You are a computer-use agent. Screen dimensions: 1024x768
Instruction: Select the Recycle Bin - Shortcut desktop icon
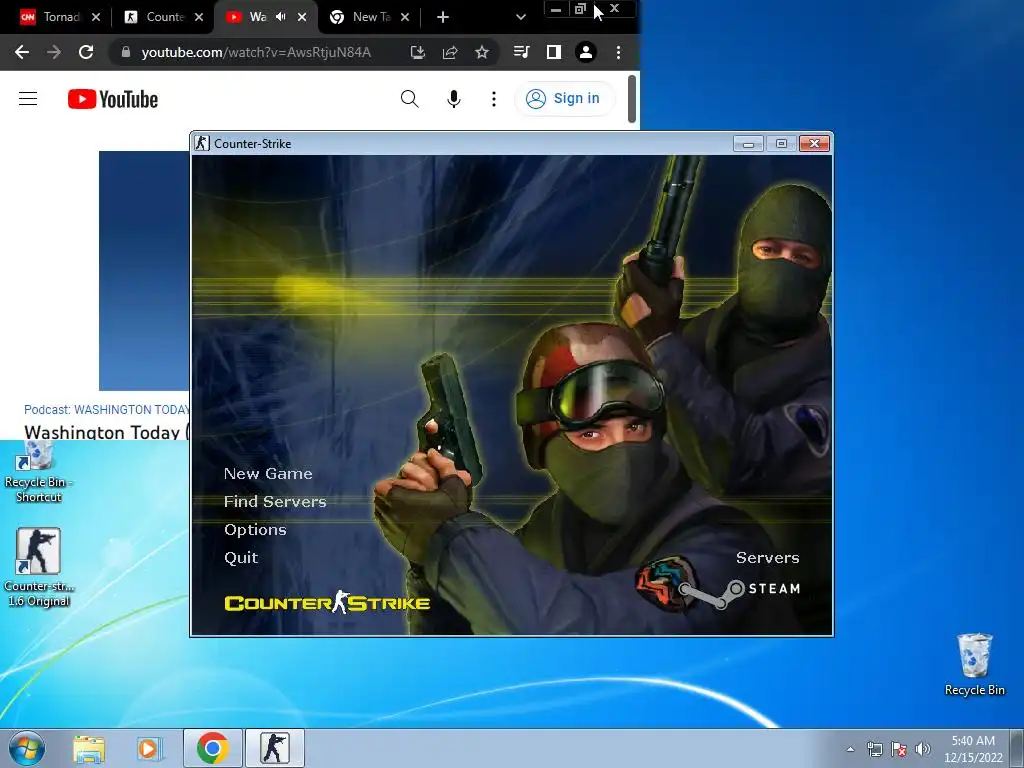(39, 472)
